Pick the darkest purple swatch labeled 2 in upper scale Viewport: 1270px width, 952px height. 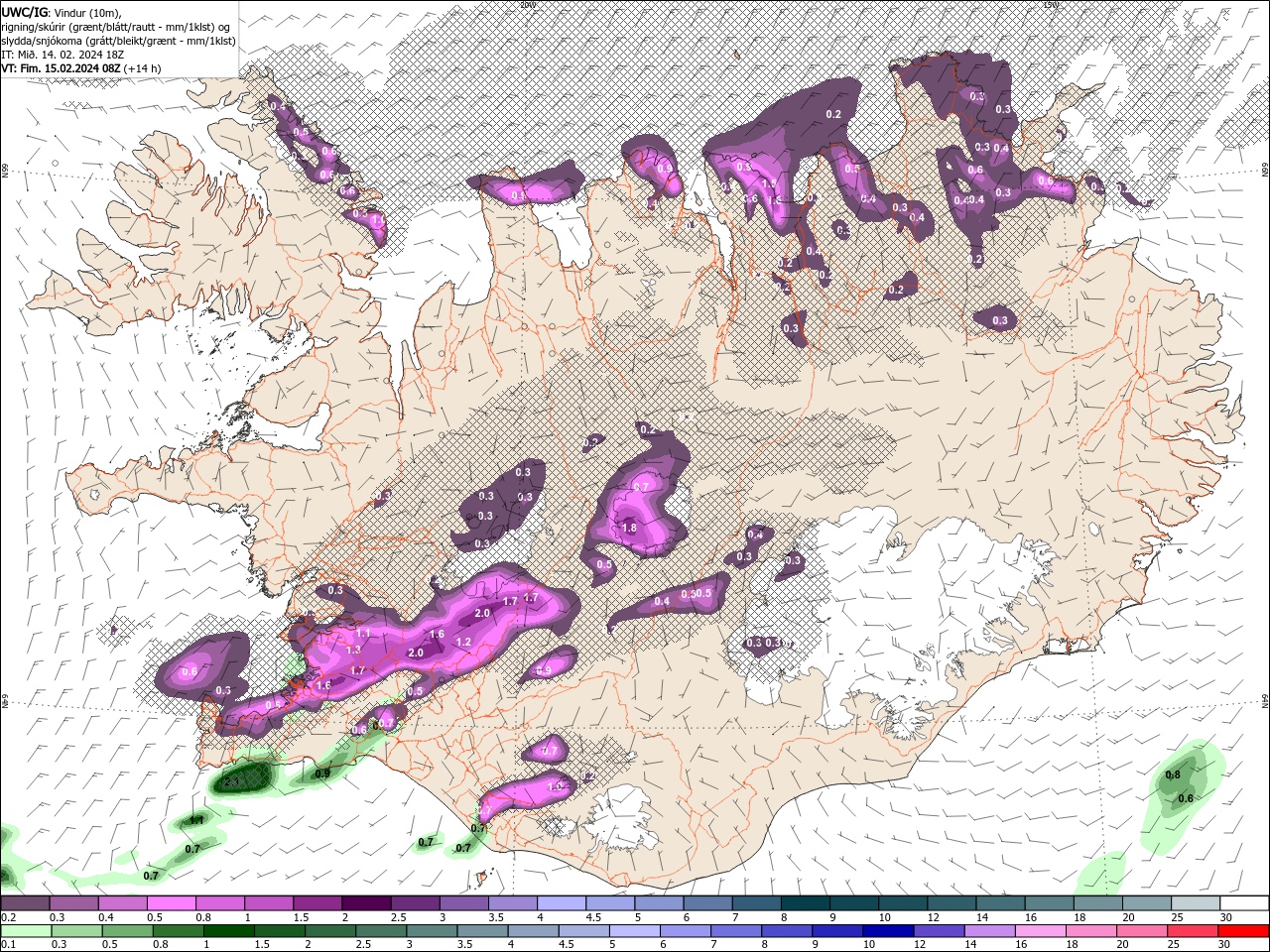coord(366,903)
